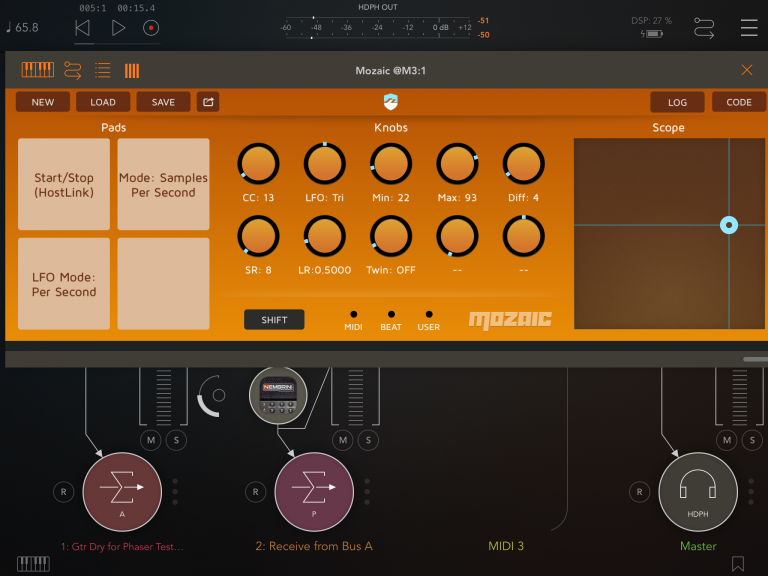Solo channel 1 Gtr Dry
The image size is (768, 576).
point(176,440)
